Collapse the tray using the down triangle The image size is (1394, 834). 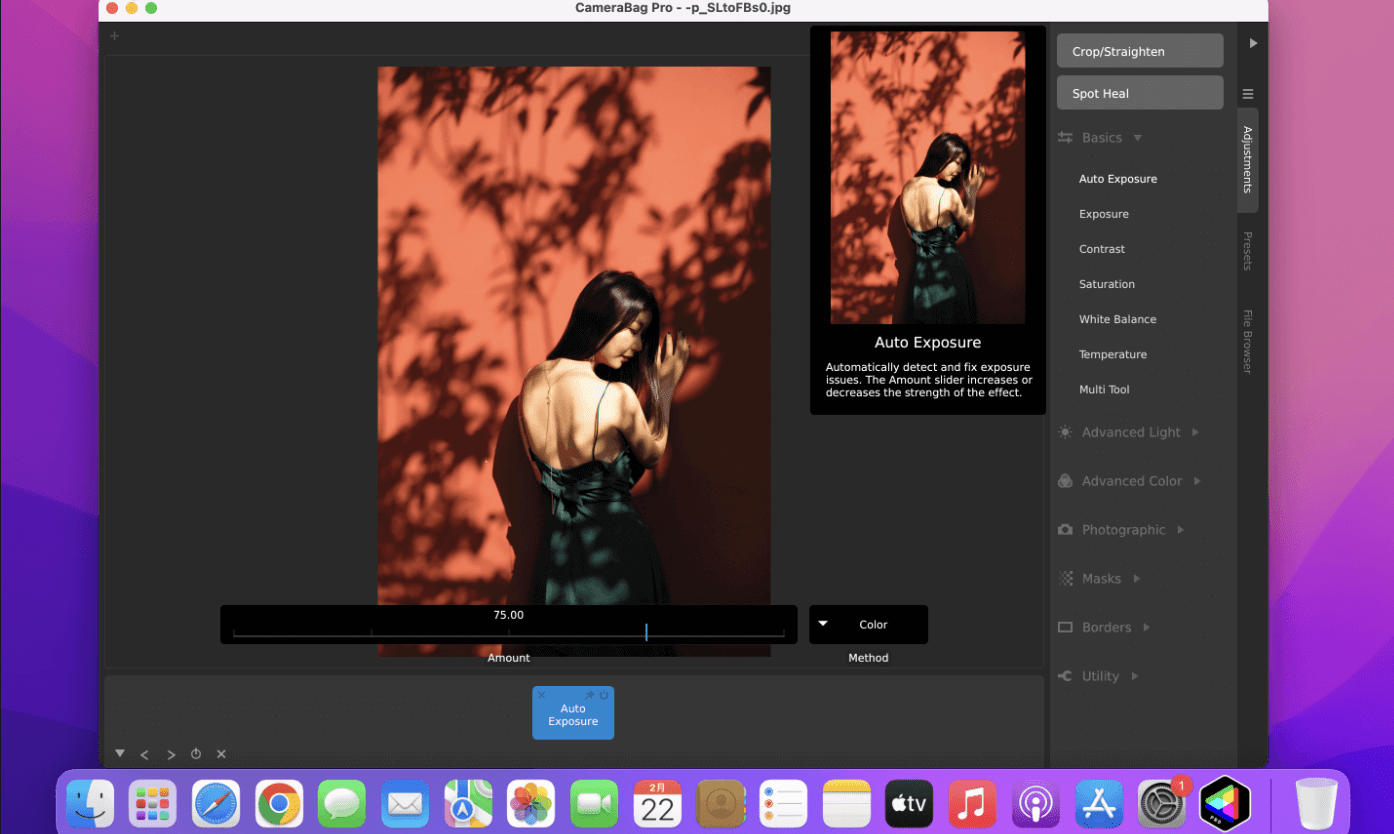pos(119,753)
